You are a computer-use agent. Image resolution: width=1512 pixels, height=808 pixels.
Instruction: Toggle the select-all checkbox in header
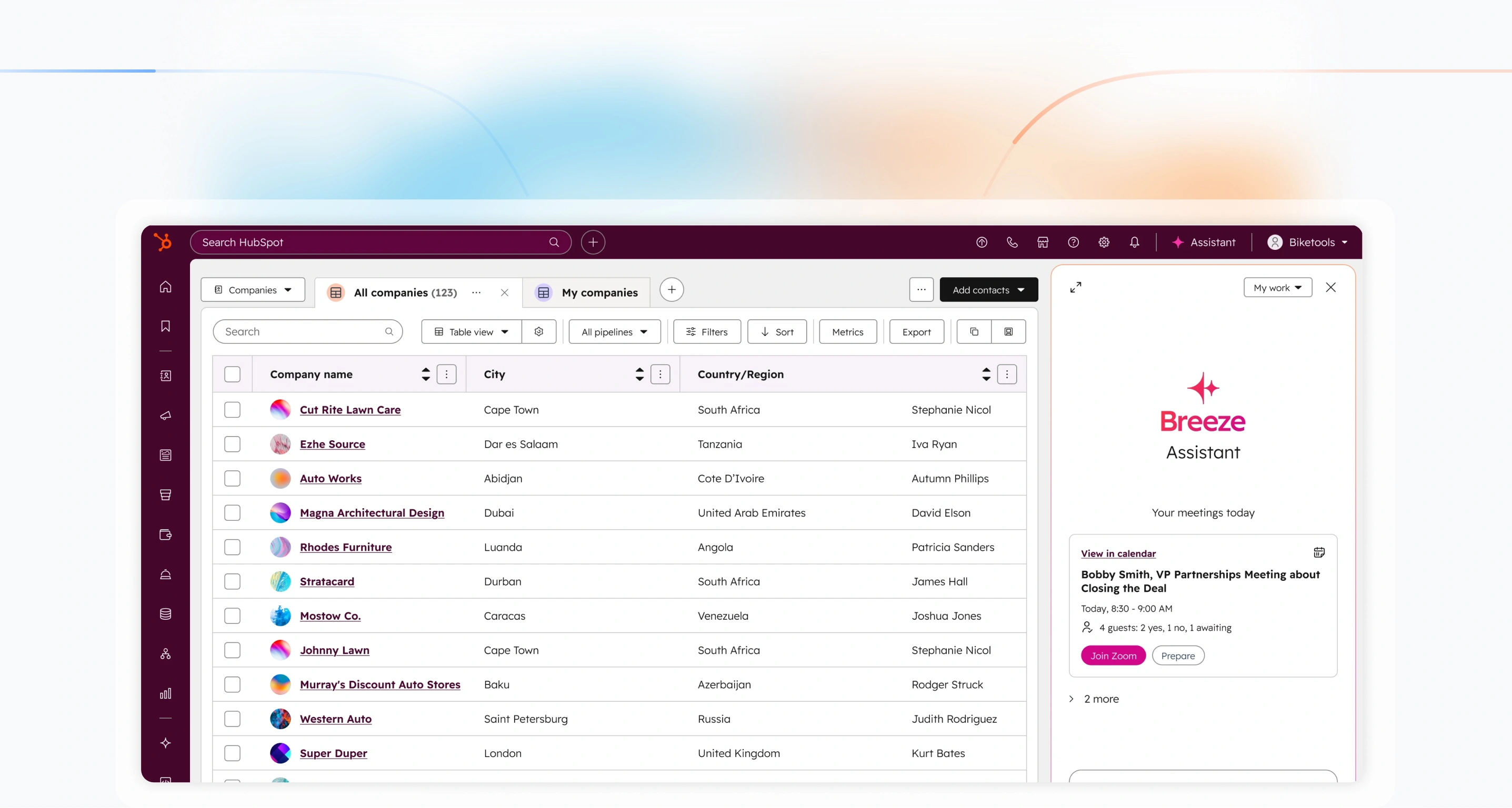(233, 375)
